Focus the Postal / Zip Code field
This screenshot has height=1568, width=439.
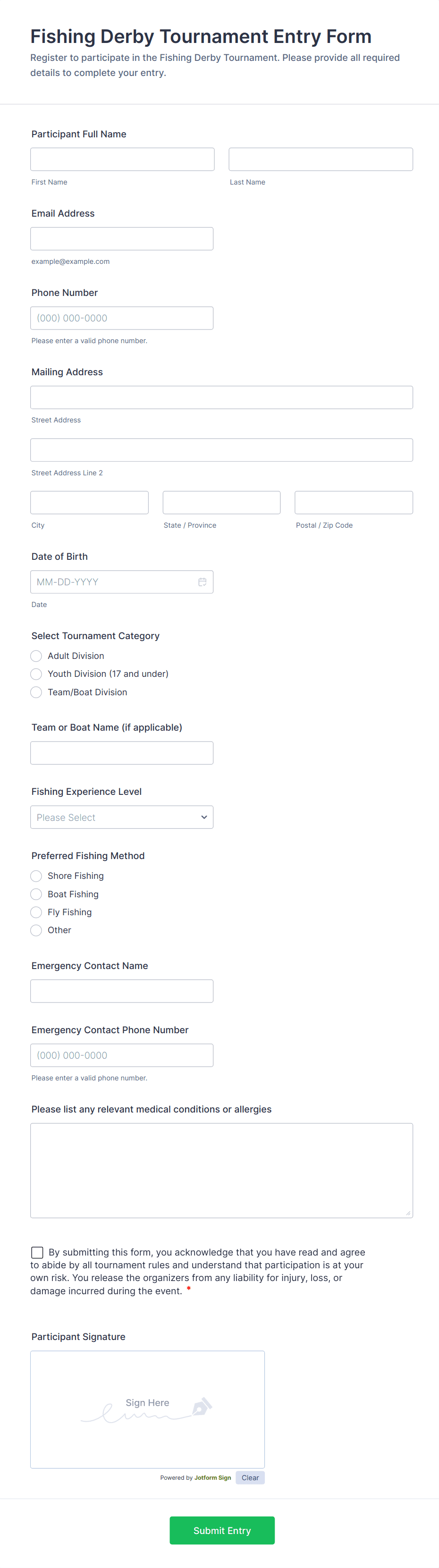click(353, 502)
